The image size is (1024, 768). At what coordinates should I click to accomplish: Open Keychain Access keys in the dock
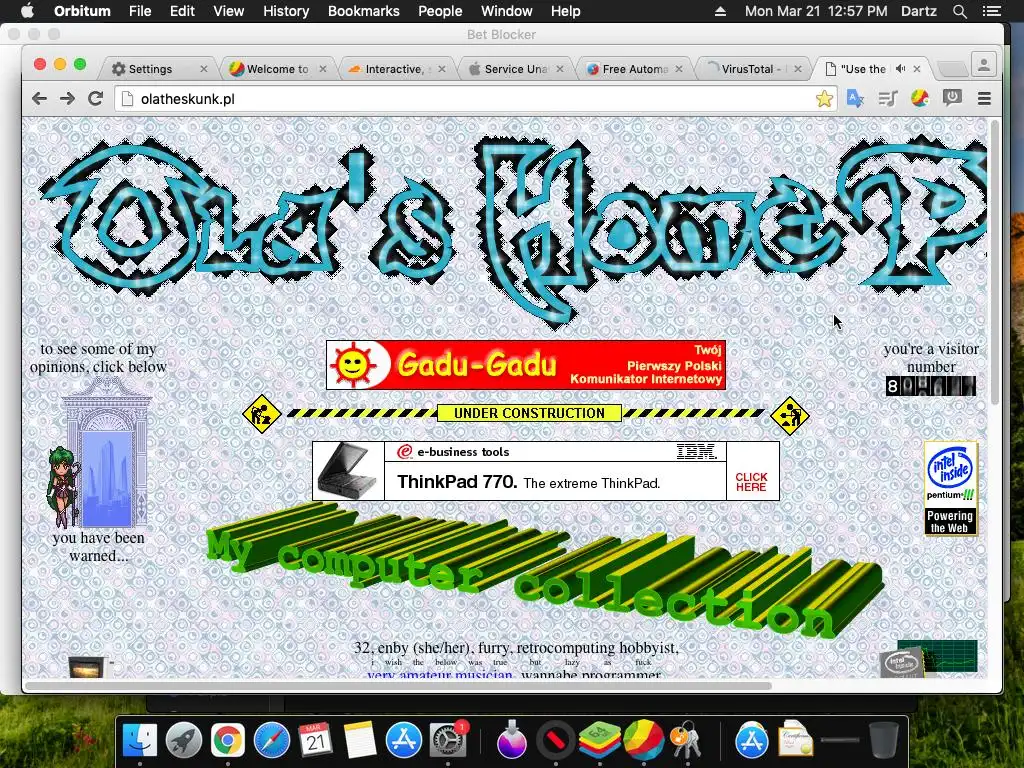pos(686,741)
